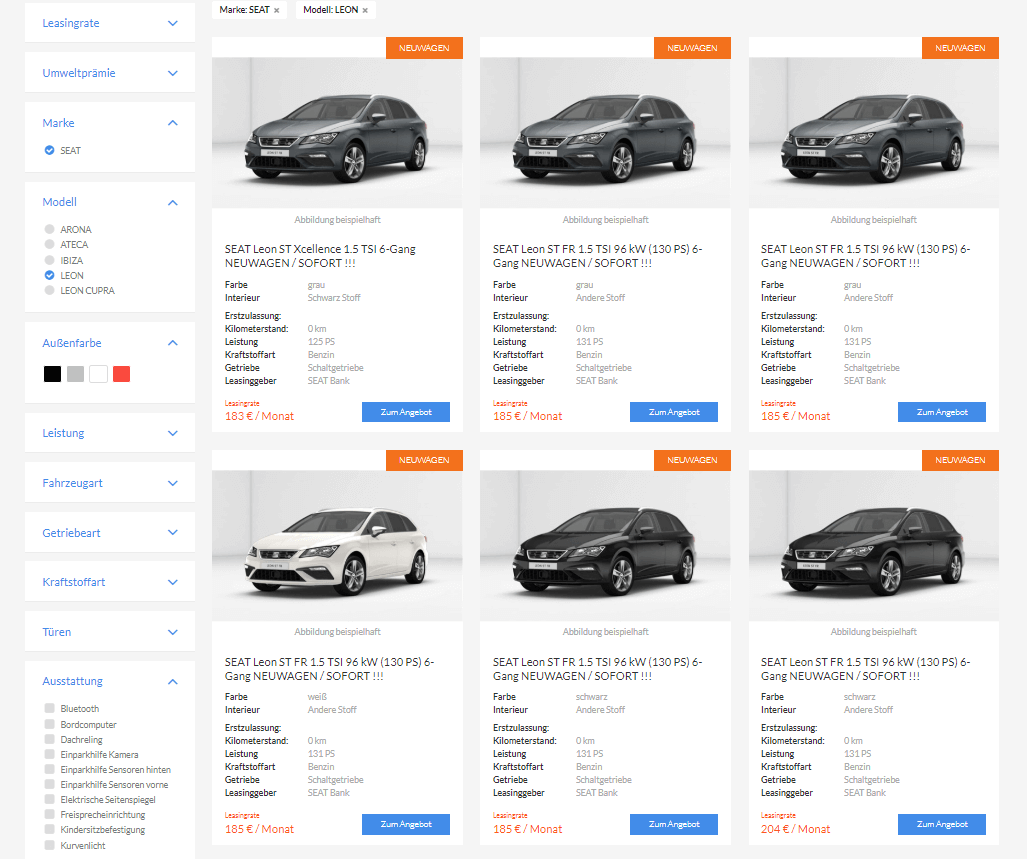Filter by white exterior color swatch
1027x859 pixels.
[98, 374]
